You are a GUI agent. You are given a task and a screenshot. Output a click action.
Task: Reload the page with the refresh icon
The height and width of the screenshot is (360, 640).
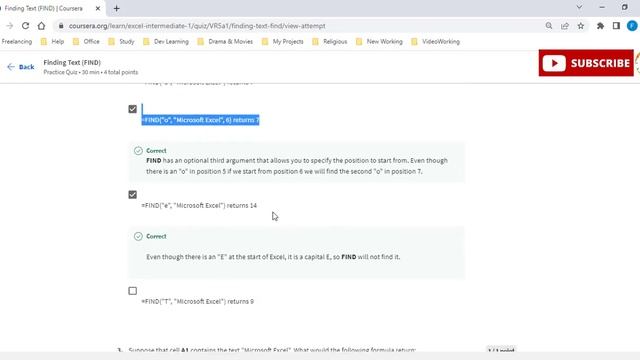point(25,26)
